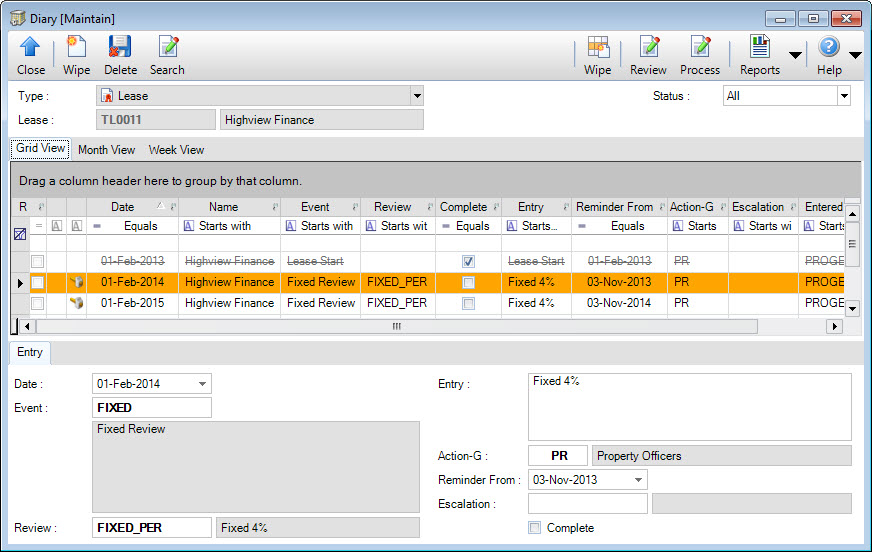Click the horizontal scrollbar thumb of grid
872x552 pixels.
point(396,326)
